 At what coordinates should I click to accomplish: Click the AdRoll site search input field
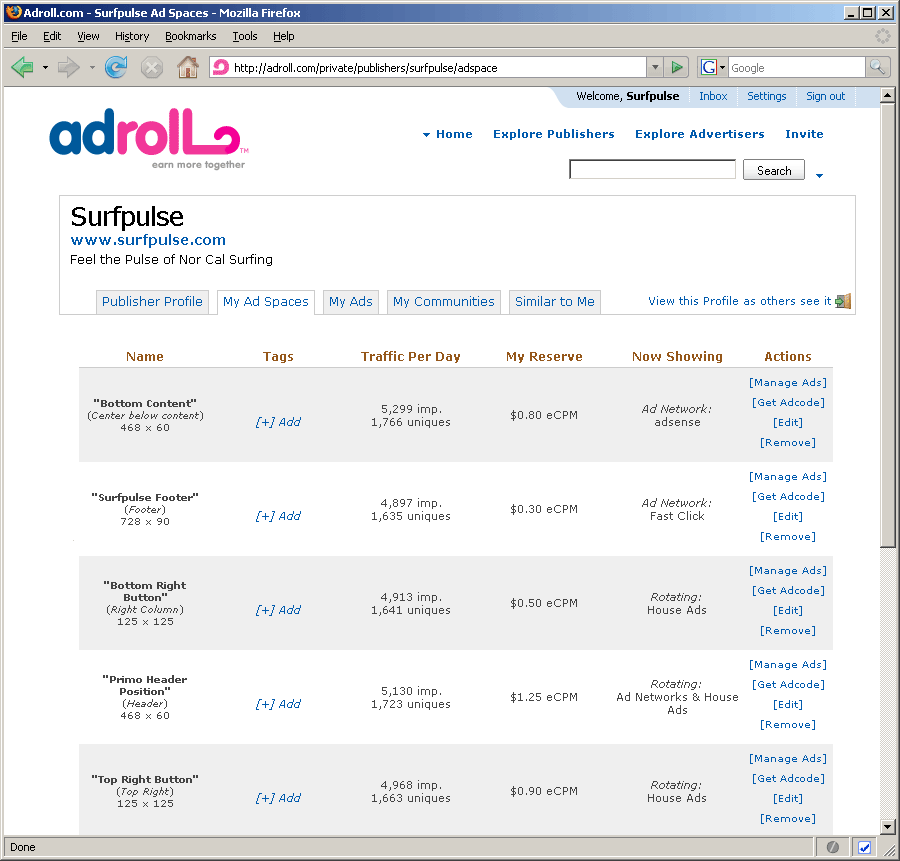coord(653,169)
